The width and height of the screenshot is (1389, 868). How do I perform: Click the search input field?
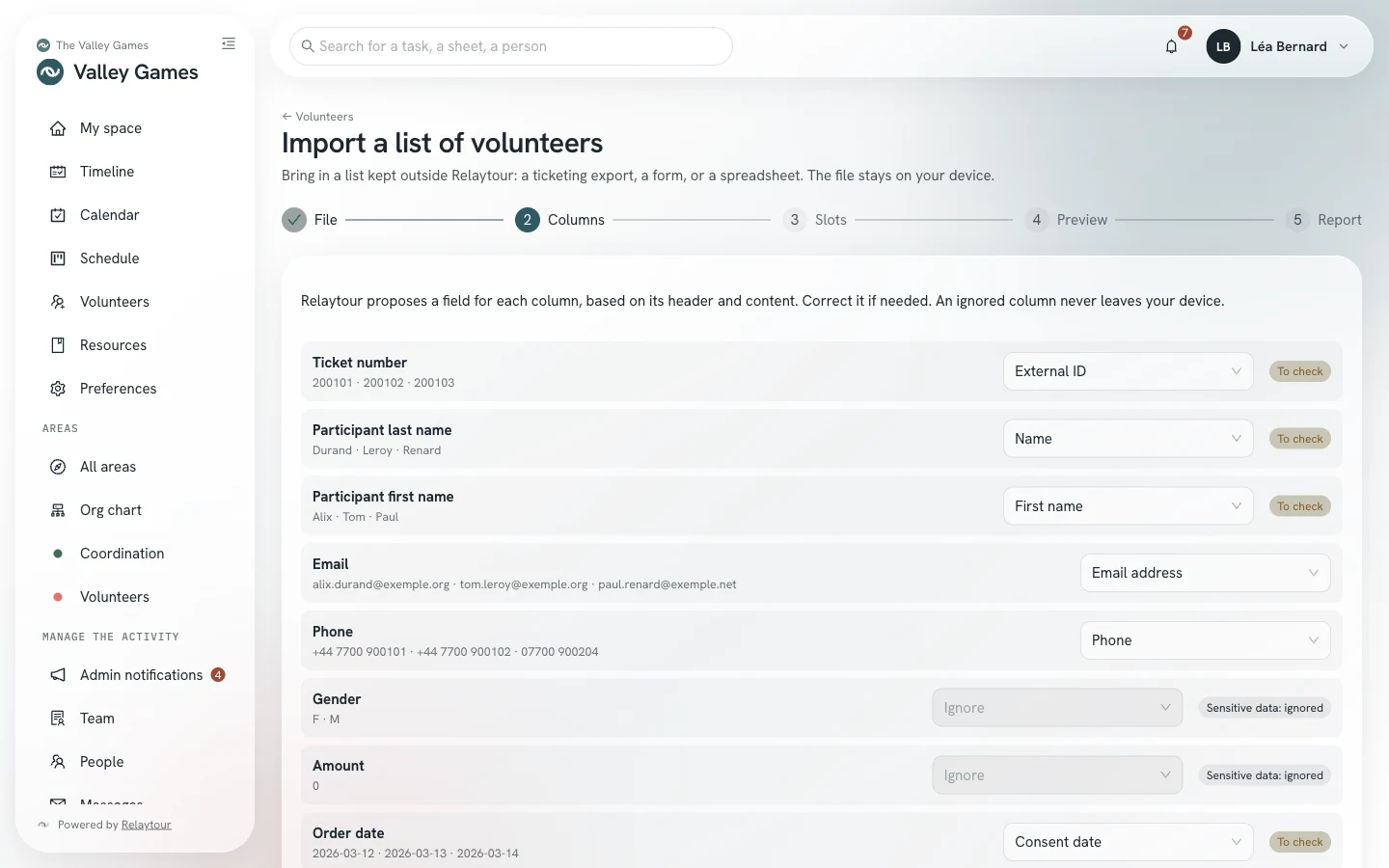click(x=511, y=46)
